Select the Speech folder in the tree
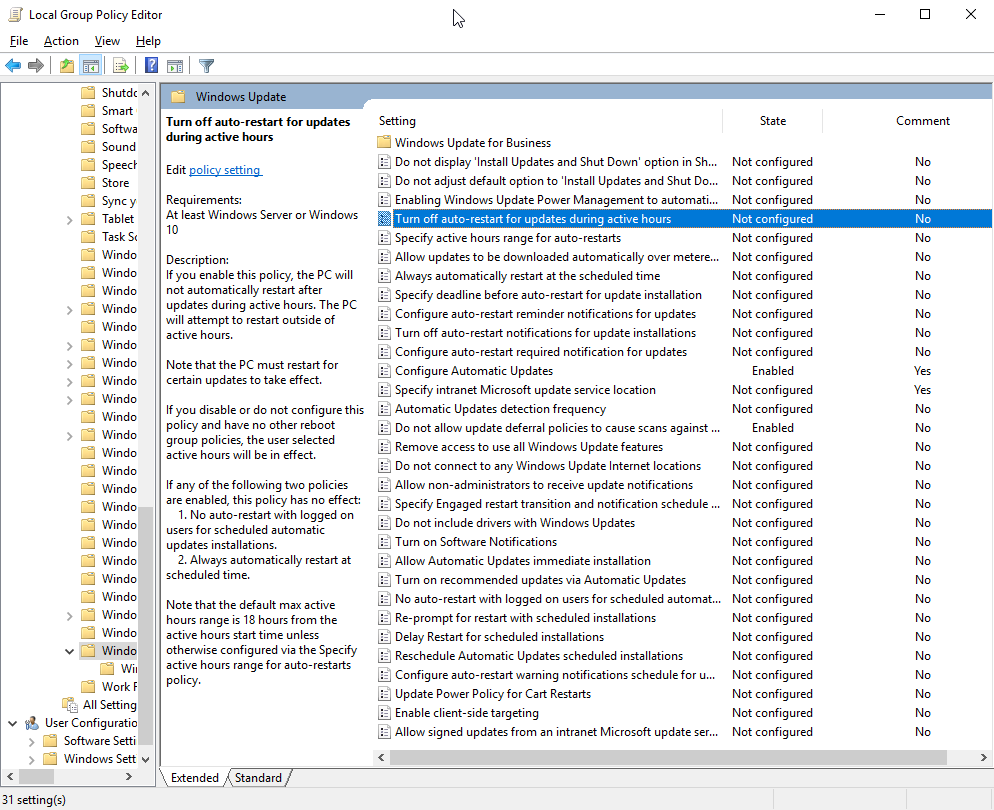Screen dimensions: 994x810 coord(119,165)
